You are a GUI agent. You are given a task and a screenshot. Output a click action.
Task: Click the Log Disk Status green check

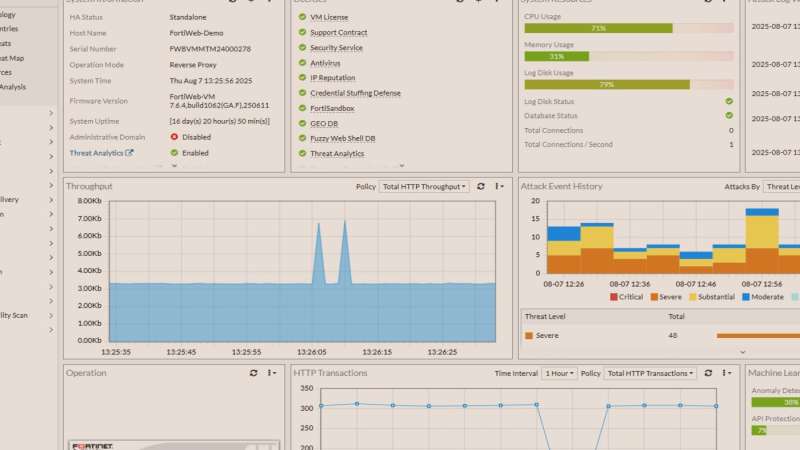coord(729,101)
